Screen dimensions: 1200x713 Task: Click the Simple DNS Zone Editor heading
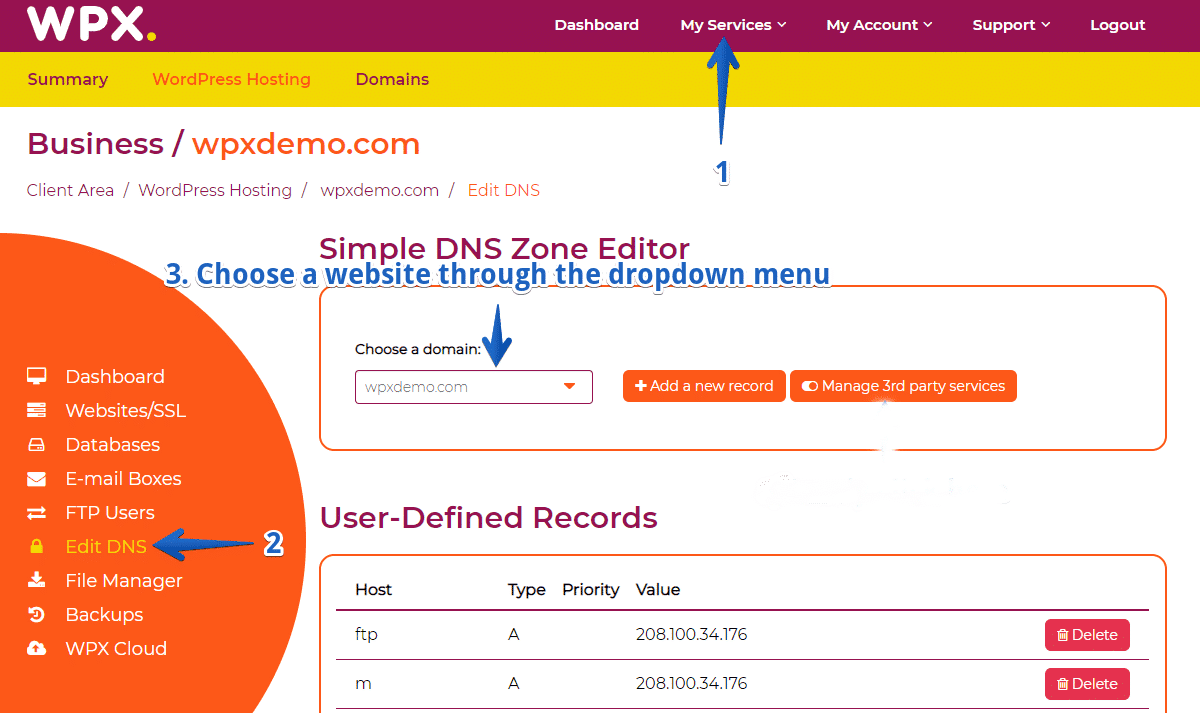pyautogui.click(x=505, y=249)
